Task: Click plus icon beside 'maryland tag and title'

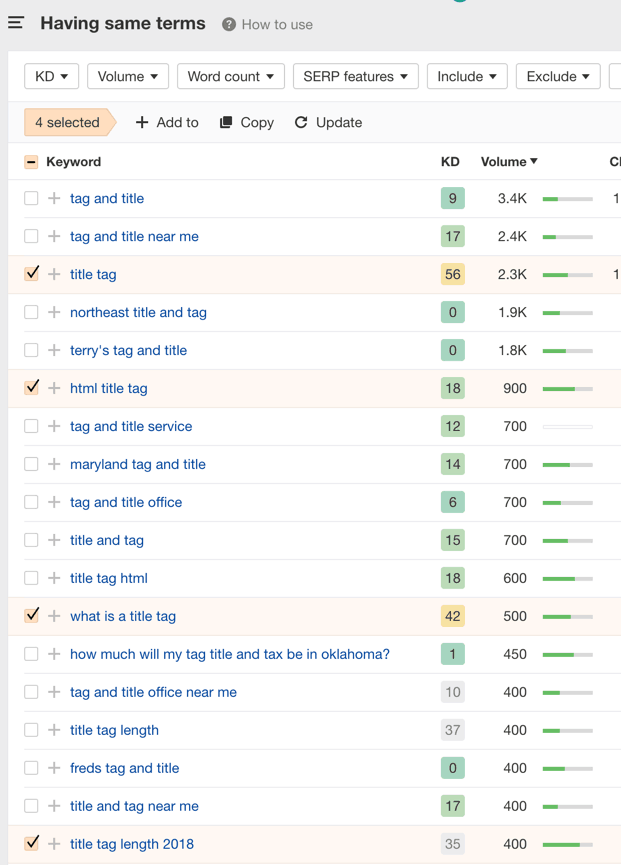Action: point(54,464)
